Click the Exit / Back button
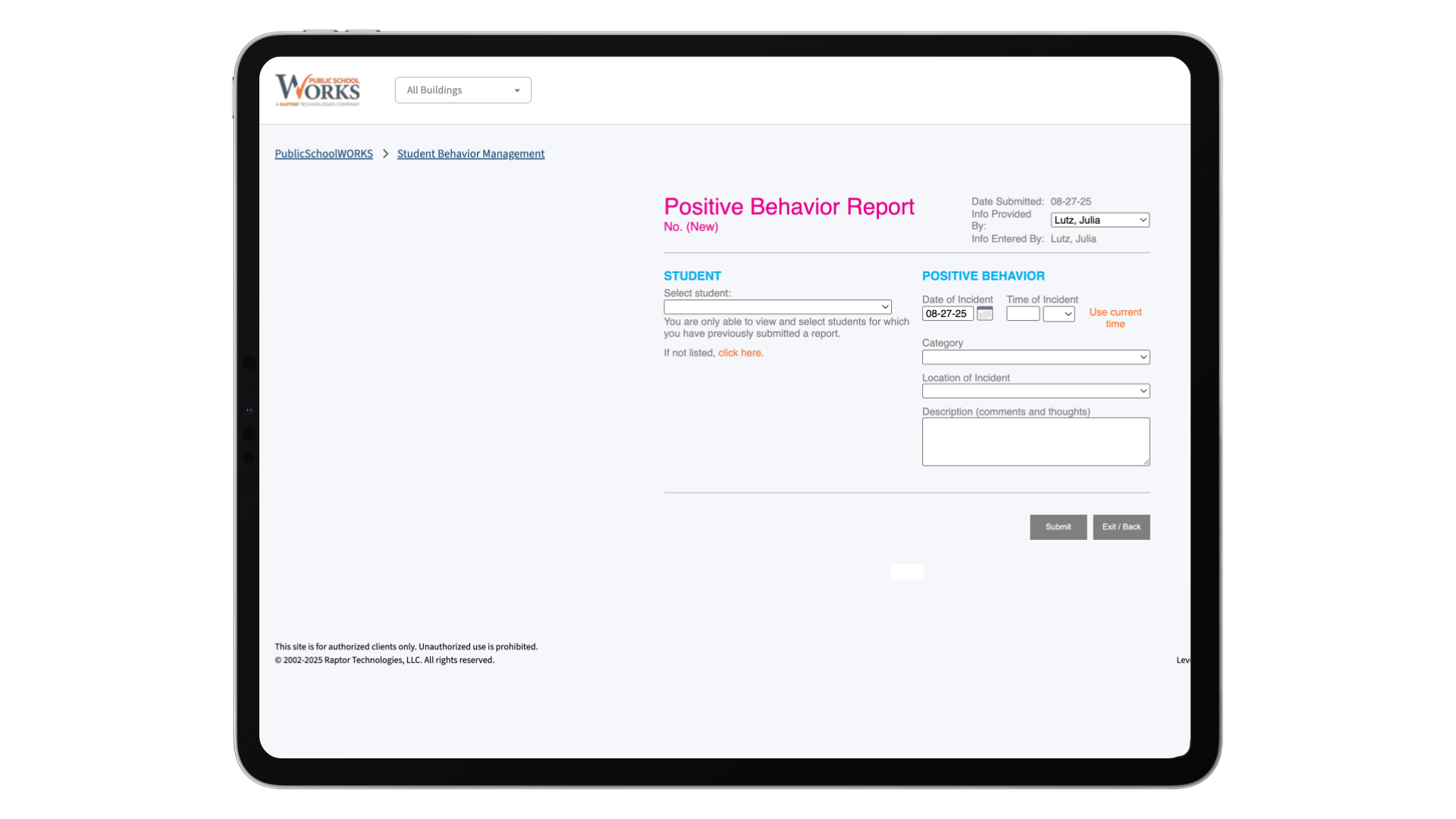The height and width of the screenshot is (819, 1456). coord(1122,527)
